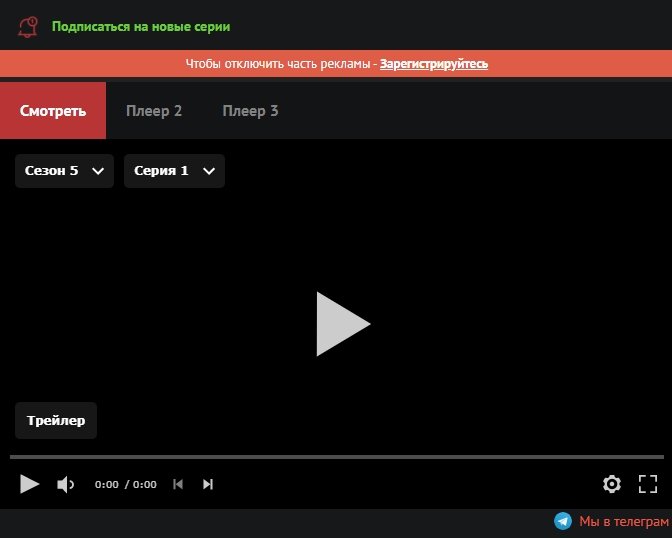Skip to previous episode icon
The width and height of the screenshot is (672, 538).
click(x=178, y=484)
